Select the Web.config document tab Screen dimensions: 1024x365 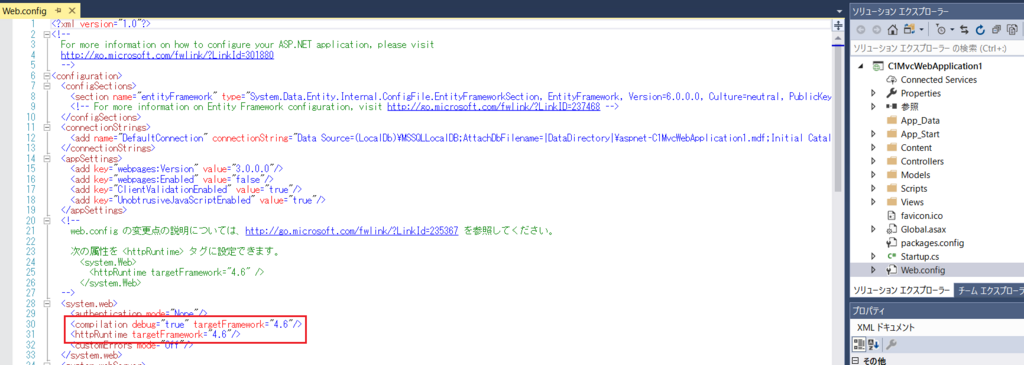(x=26, y=11)
